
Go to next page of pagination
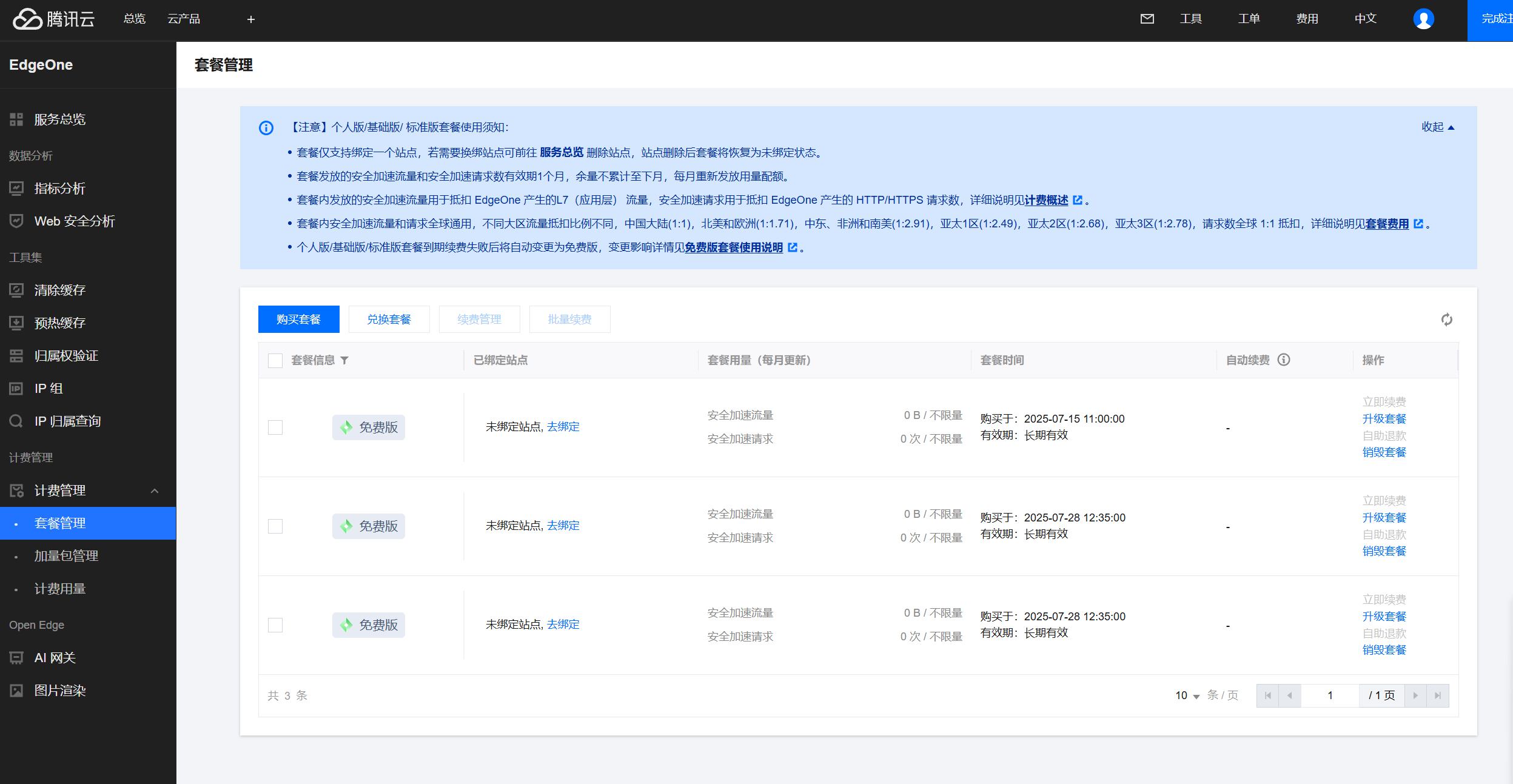click(x=1415, y=695)
